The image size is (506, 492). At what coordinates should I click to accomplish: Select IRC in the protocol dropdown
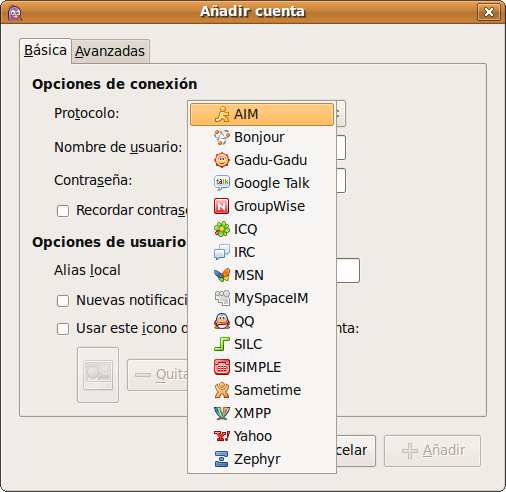262,252
